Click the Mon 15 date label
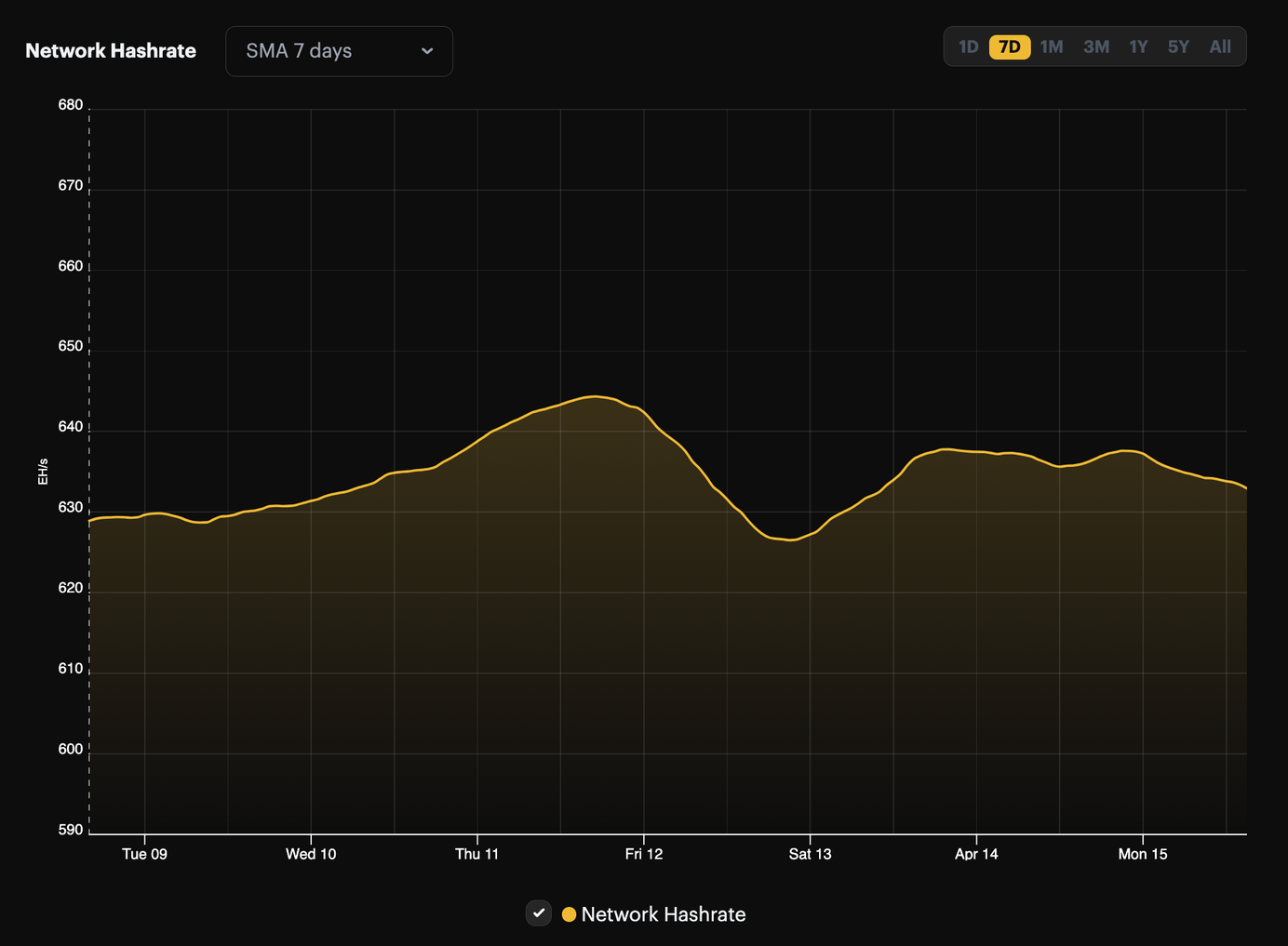Screen dimensions: 1288x946 (1142, 853)
